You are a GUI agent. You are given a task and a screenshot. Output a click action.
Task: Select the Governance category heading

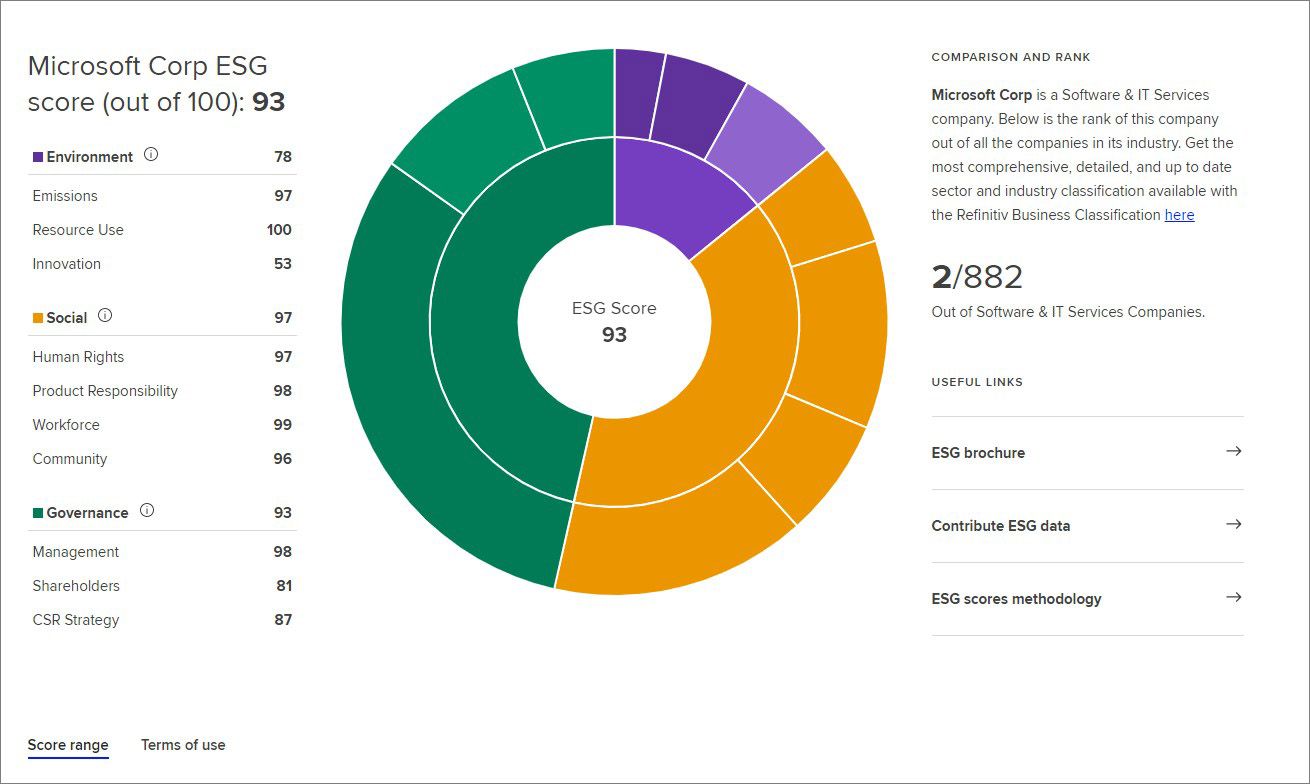[87, 513]
